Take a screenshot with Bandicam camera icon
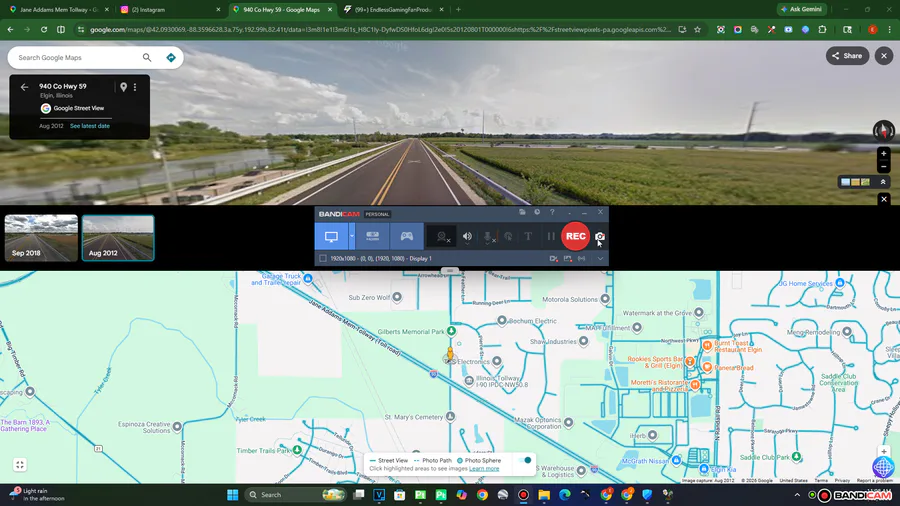 pos(600,236)
